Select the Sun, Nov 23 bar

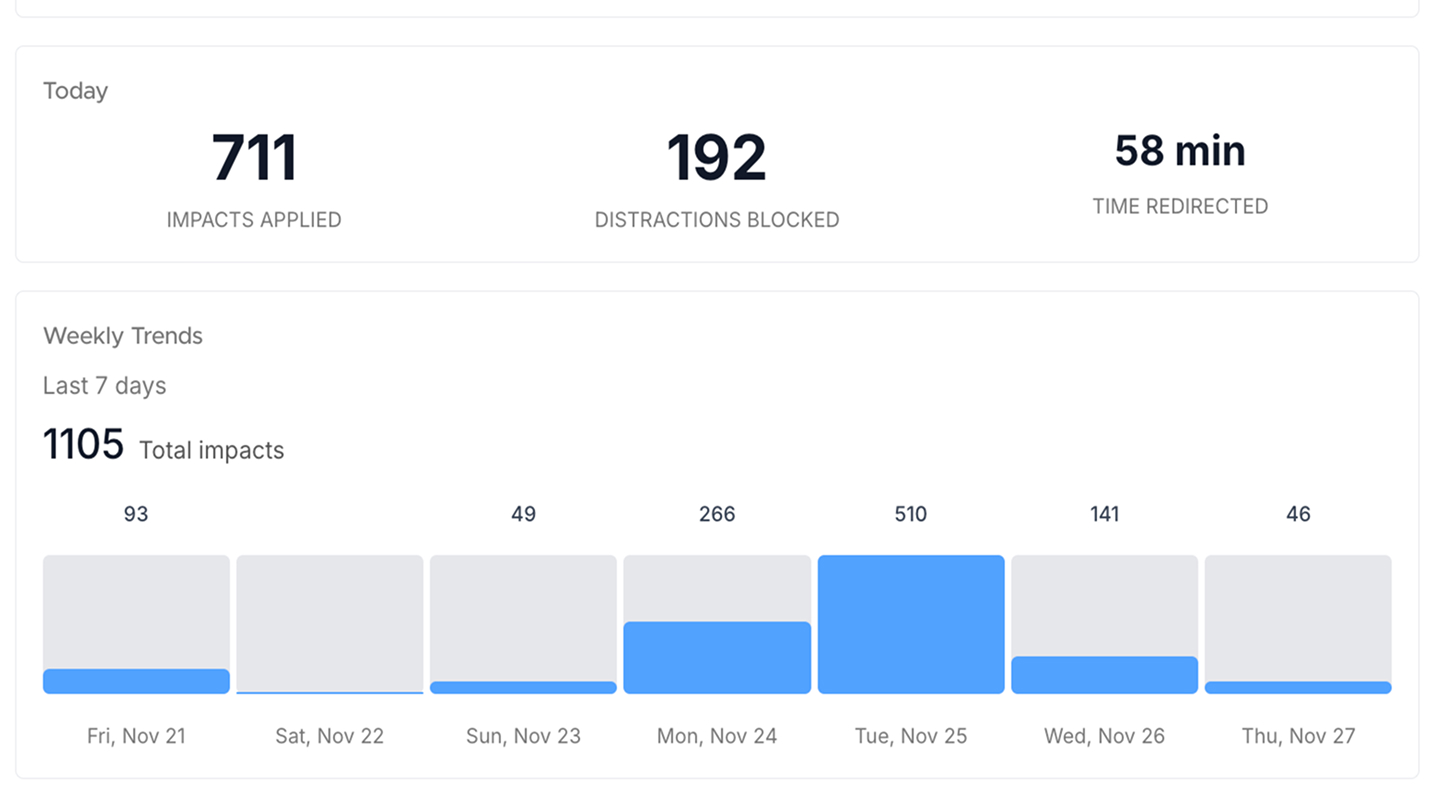tap(523, 624)
